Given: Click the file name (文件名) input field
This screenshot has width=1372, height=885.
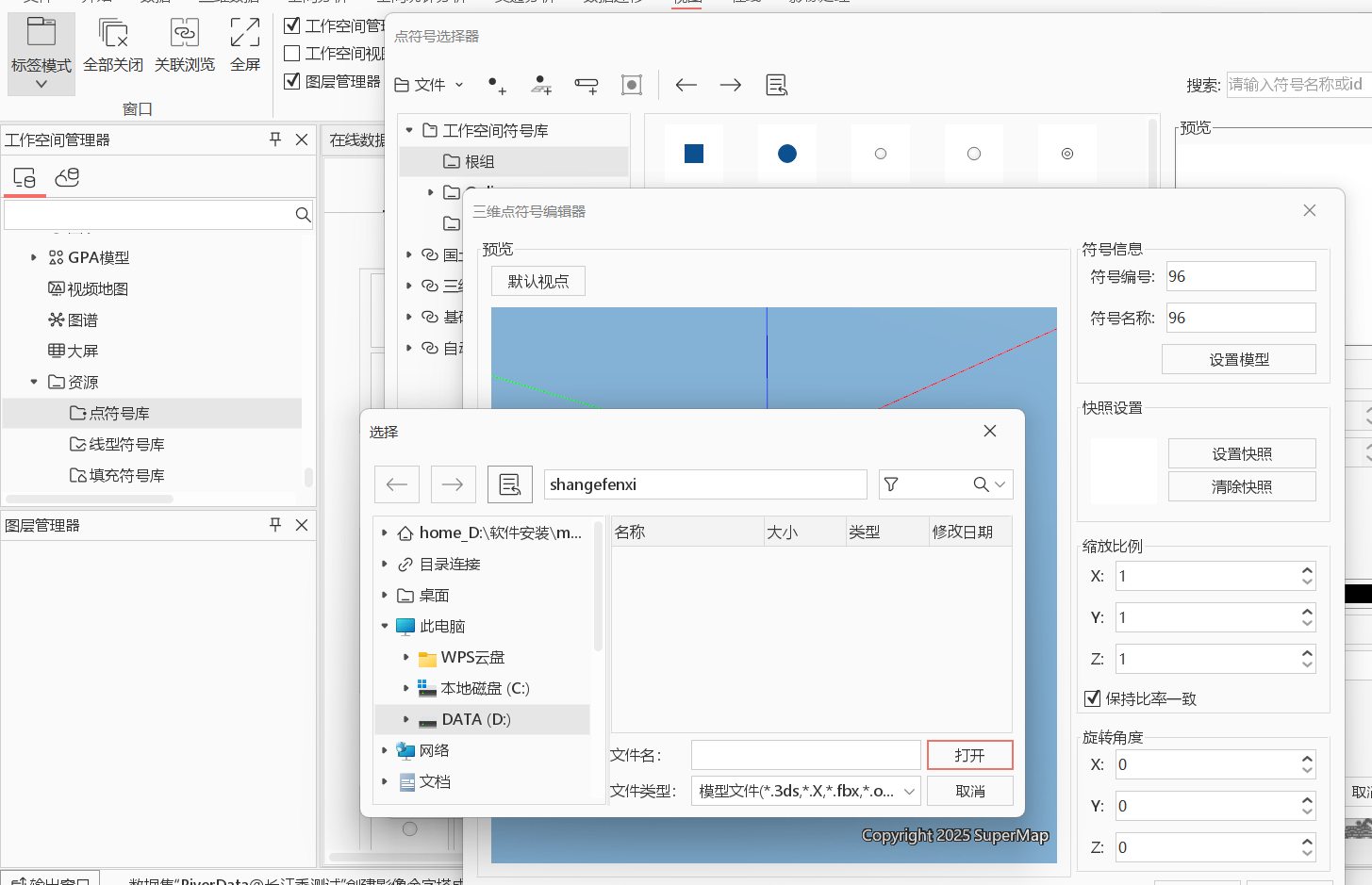Looking at the screenshot, I should pos(805,755).
